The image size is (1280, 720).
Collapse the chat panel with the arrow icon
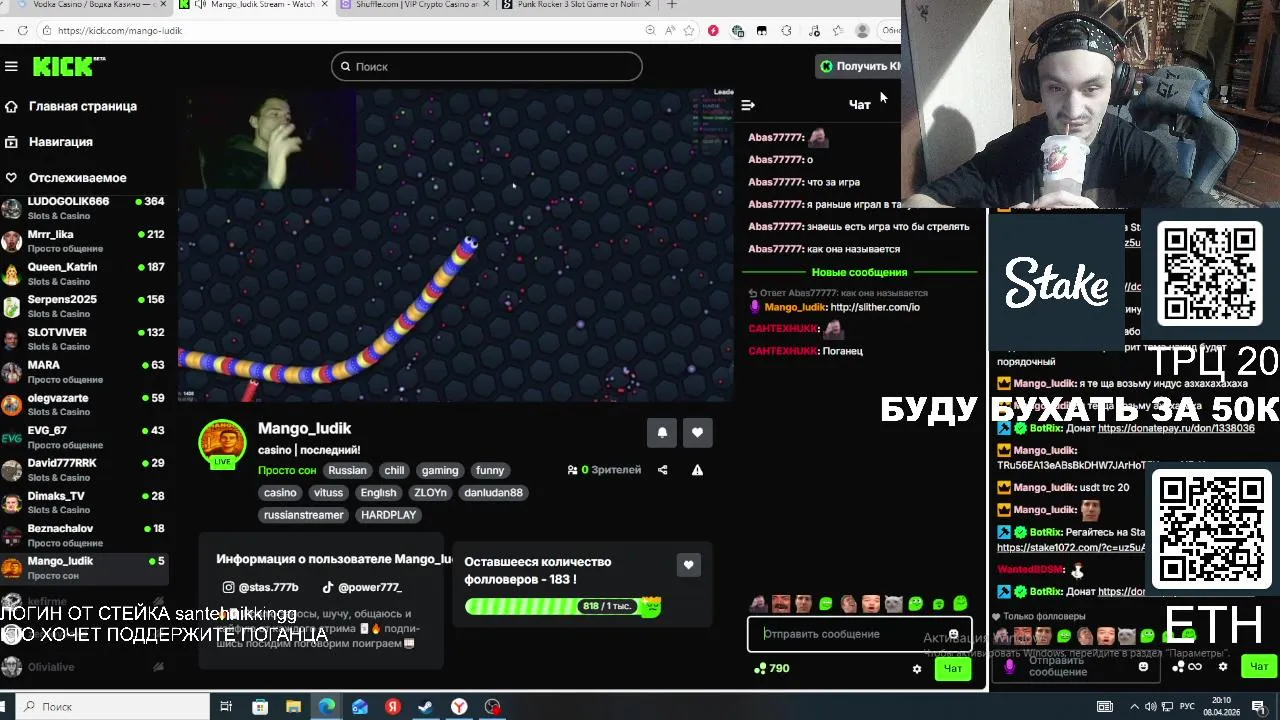(x=747, y=105)
